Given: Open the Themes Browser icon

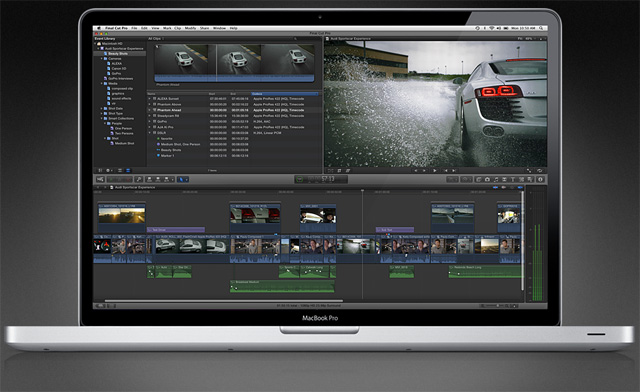Looking at the screenshot, I should [x=530, y=179].
